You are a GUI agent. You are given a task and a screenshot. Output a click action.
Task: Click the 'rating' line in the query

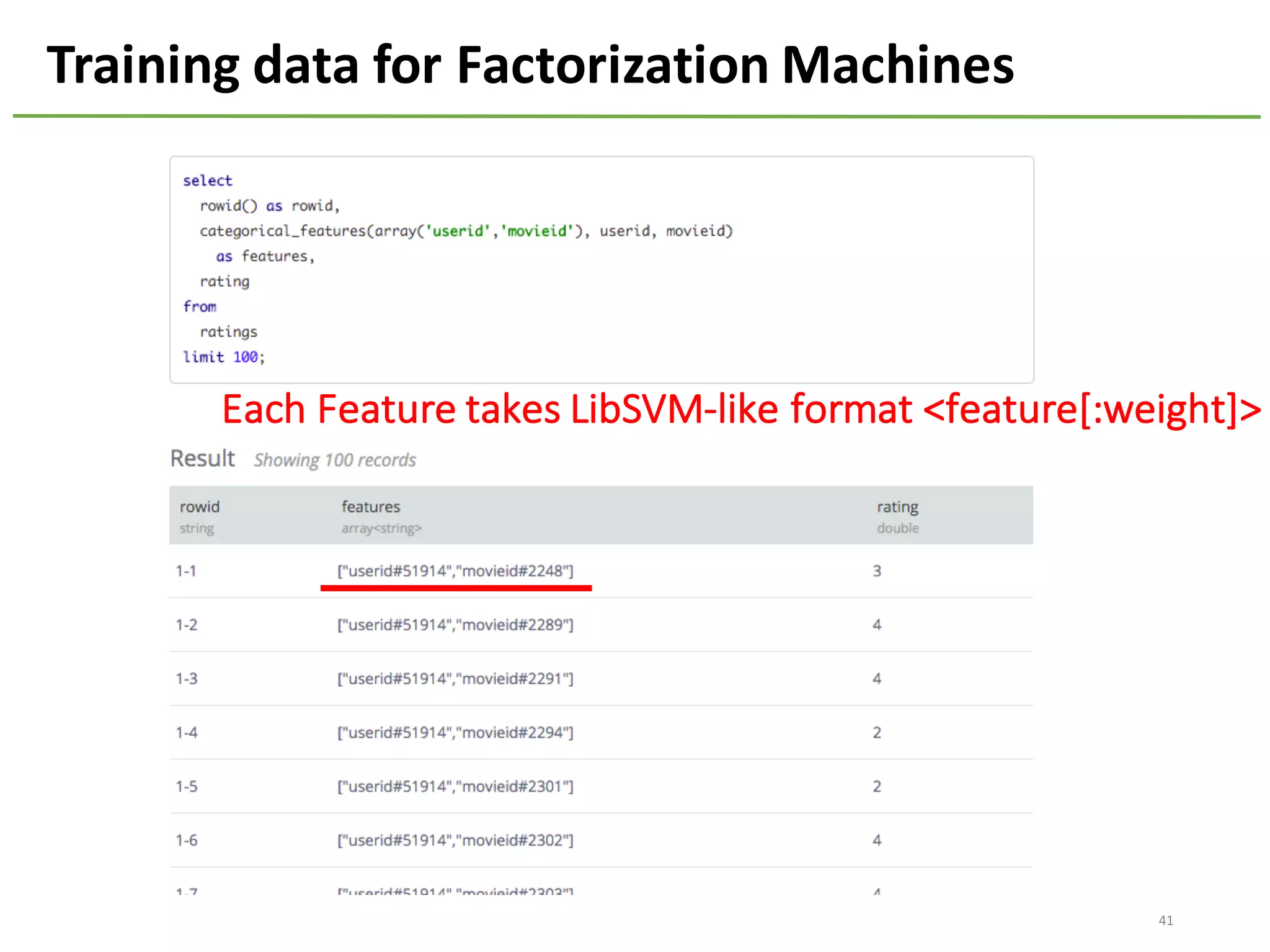tap(224, 281)
